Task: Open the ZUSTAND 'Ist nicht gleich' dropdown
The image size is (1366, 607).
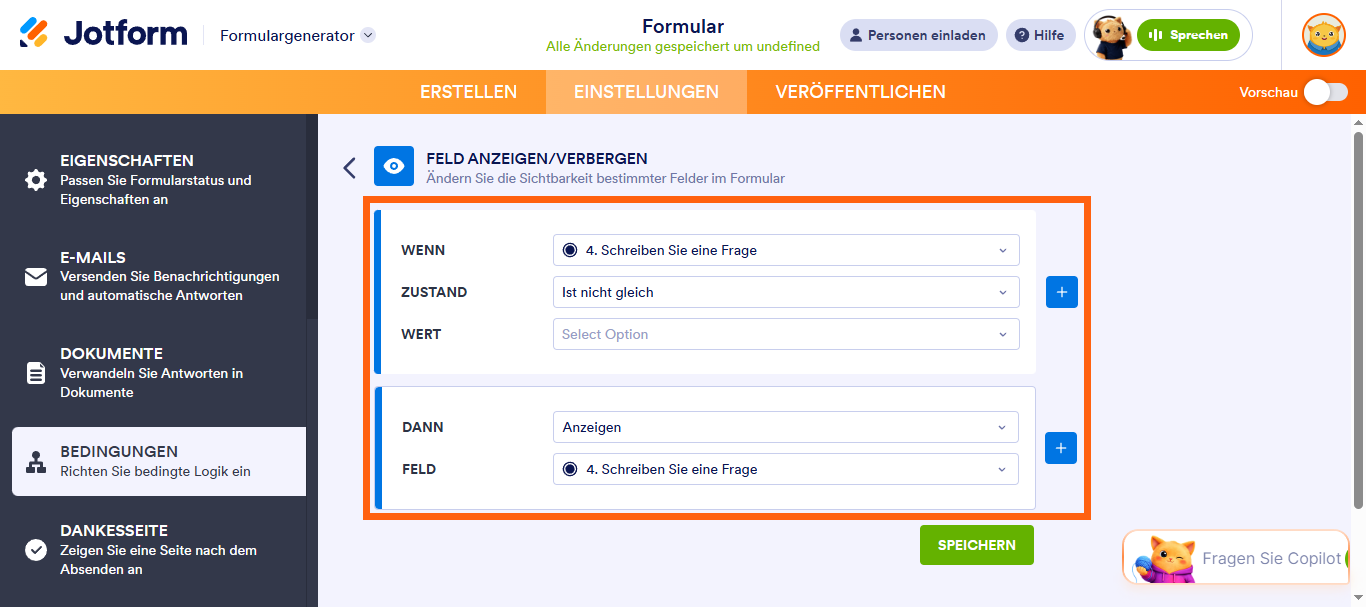Action: click(786, 292)
